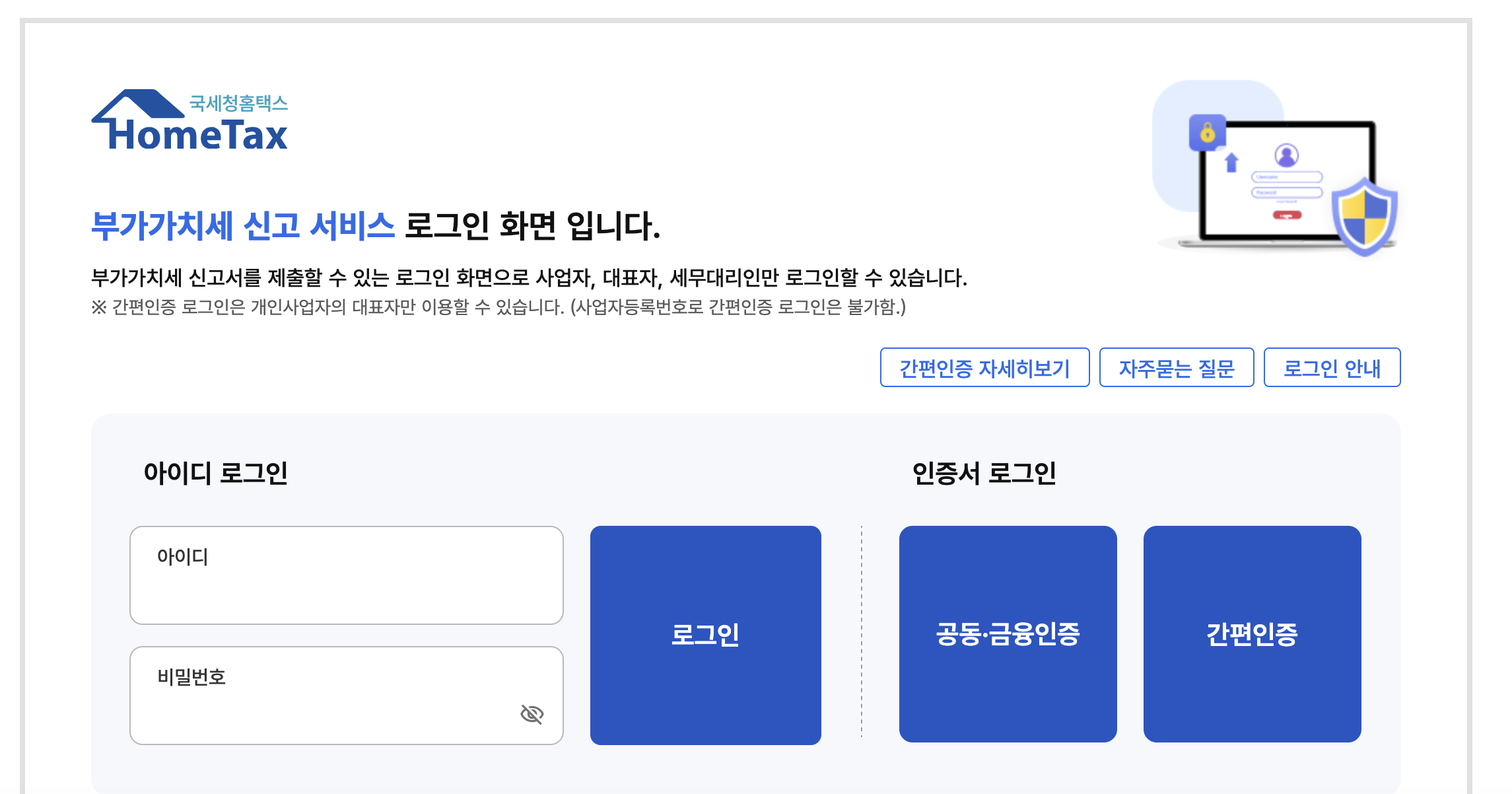Click the purple user avatar in the illustration

point(1287,155)
